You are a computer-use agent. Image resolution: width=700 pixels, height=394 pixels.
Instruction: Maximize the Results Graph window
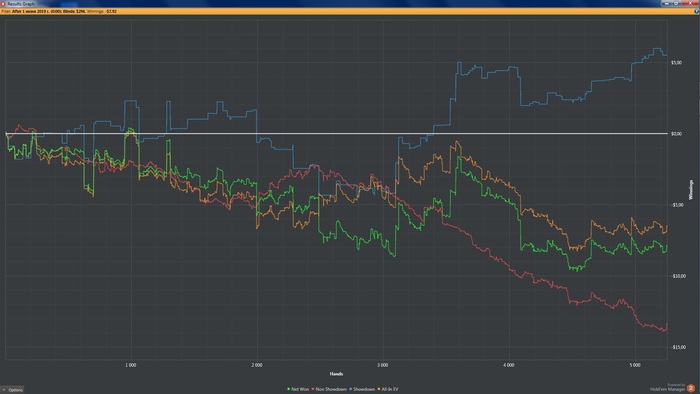coord(676,4)
